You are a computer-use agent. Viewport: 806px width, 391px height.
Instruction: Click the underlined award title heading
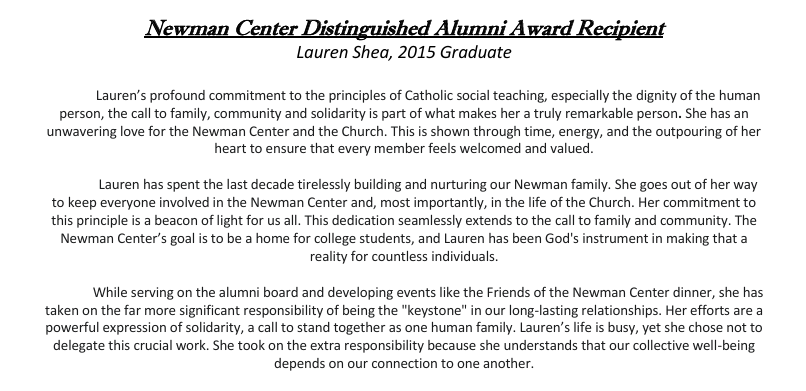[x=405, y=28]
